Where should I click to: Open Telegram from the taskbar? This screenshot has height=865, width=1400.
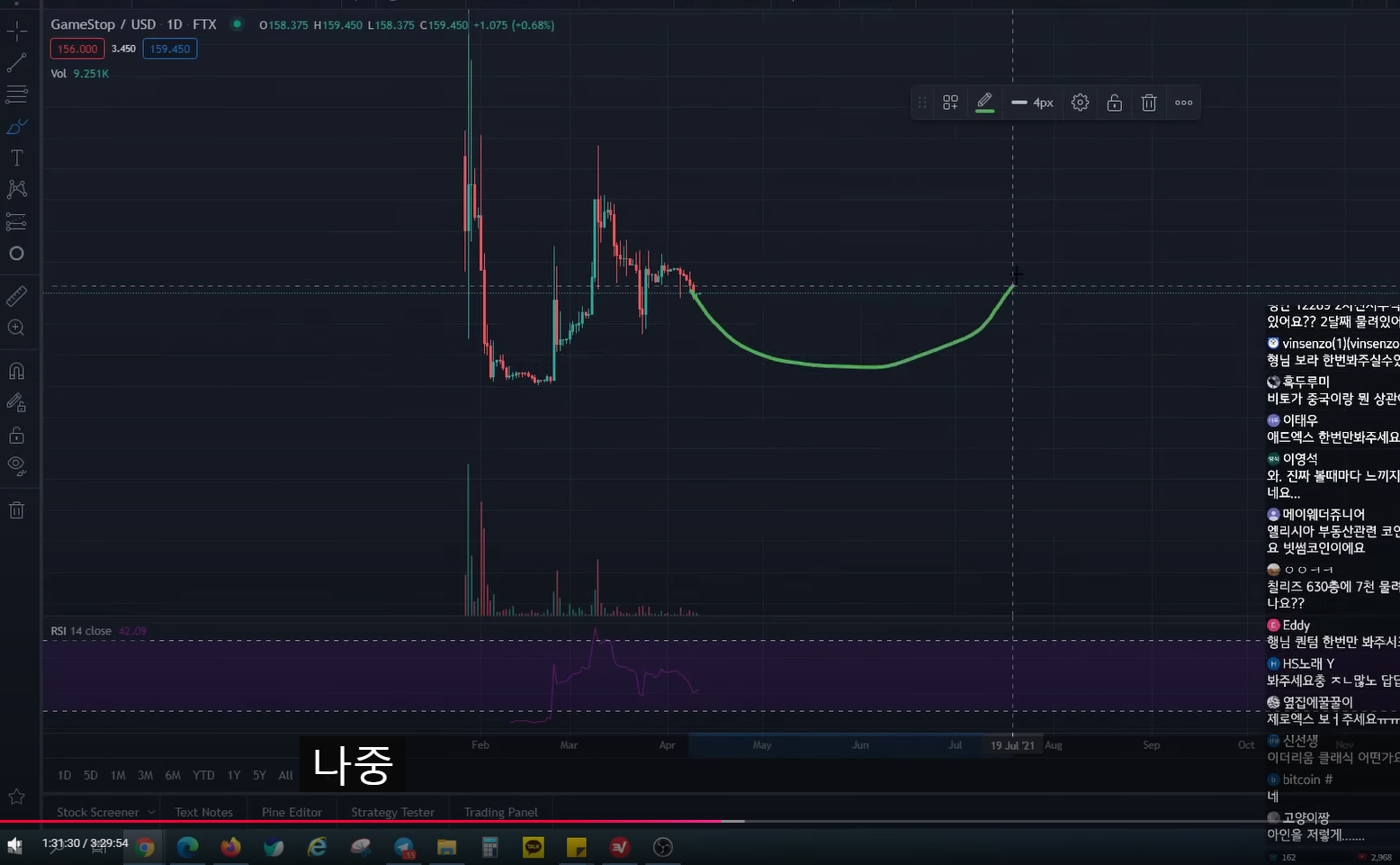pyautogui.click(x=404, y=847)
